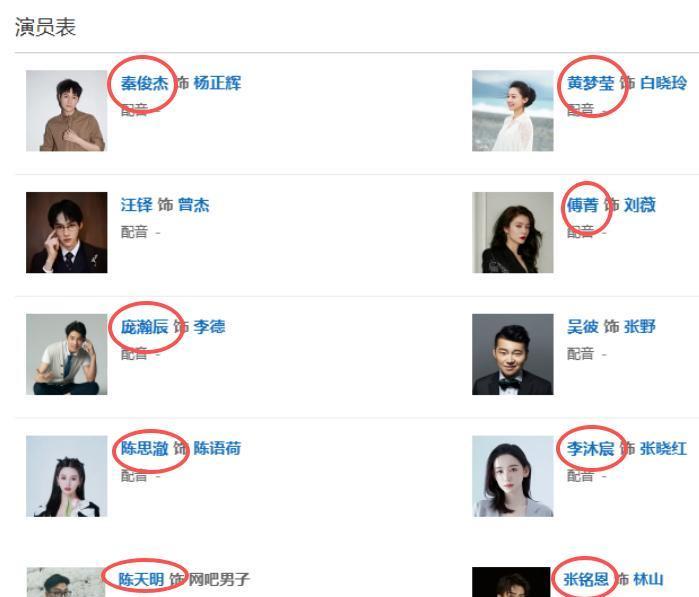
Task: Select actor link 汪铎
Action: click(x=136, y=205)
